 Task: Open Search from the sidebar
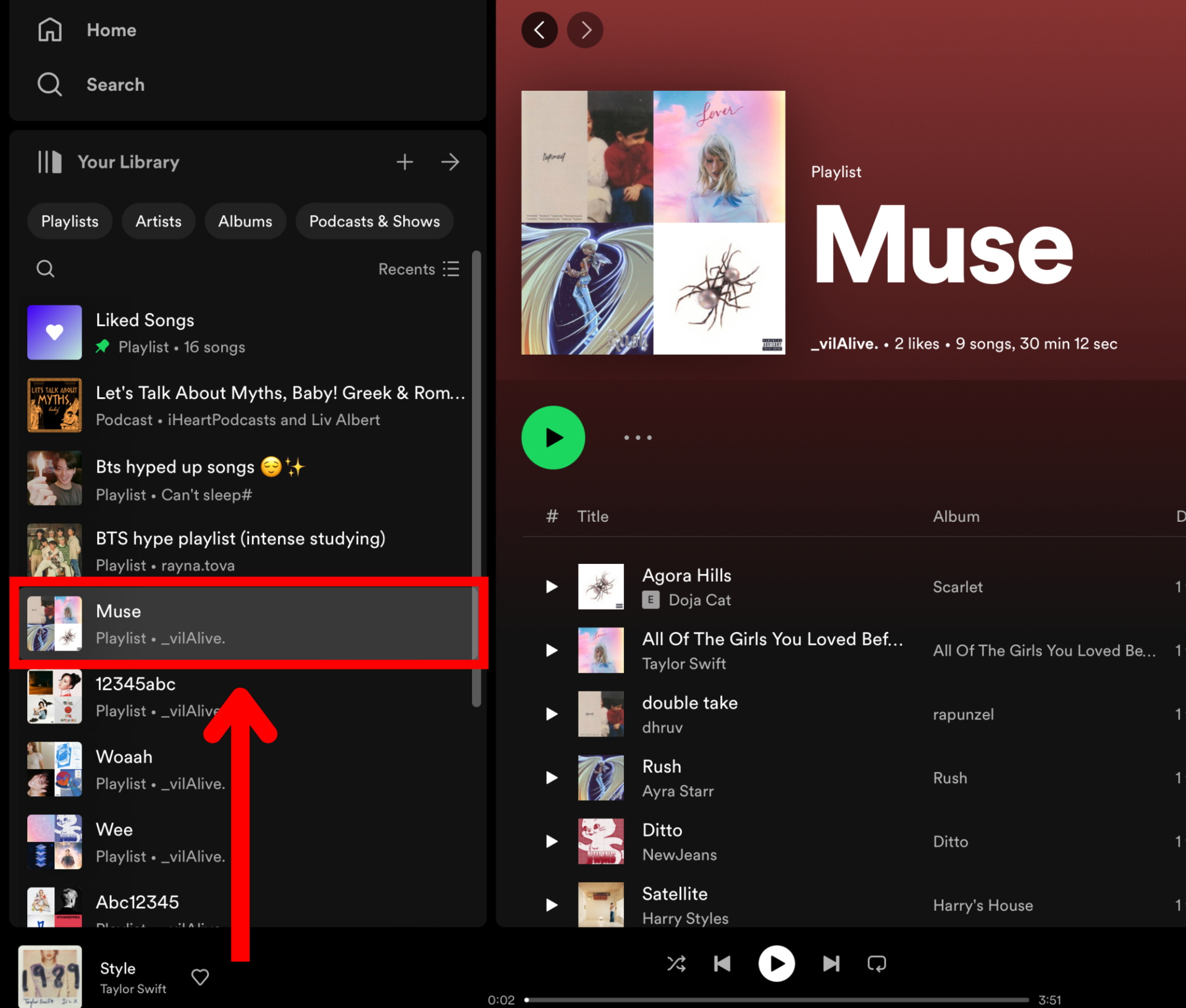click(115, 85)
